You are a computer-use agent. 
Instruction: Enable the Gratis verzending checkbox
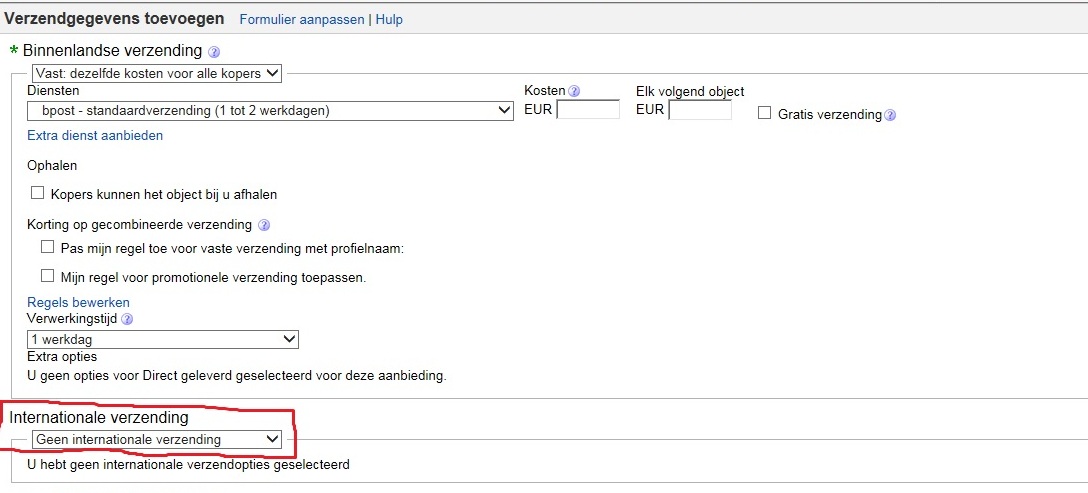[x=765, y=114]
